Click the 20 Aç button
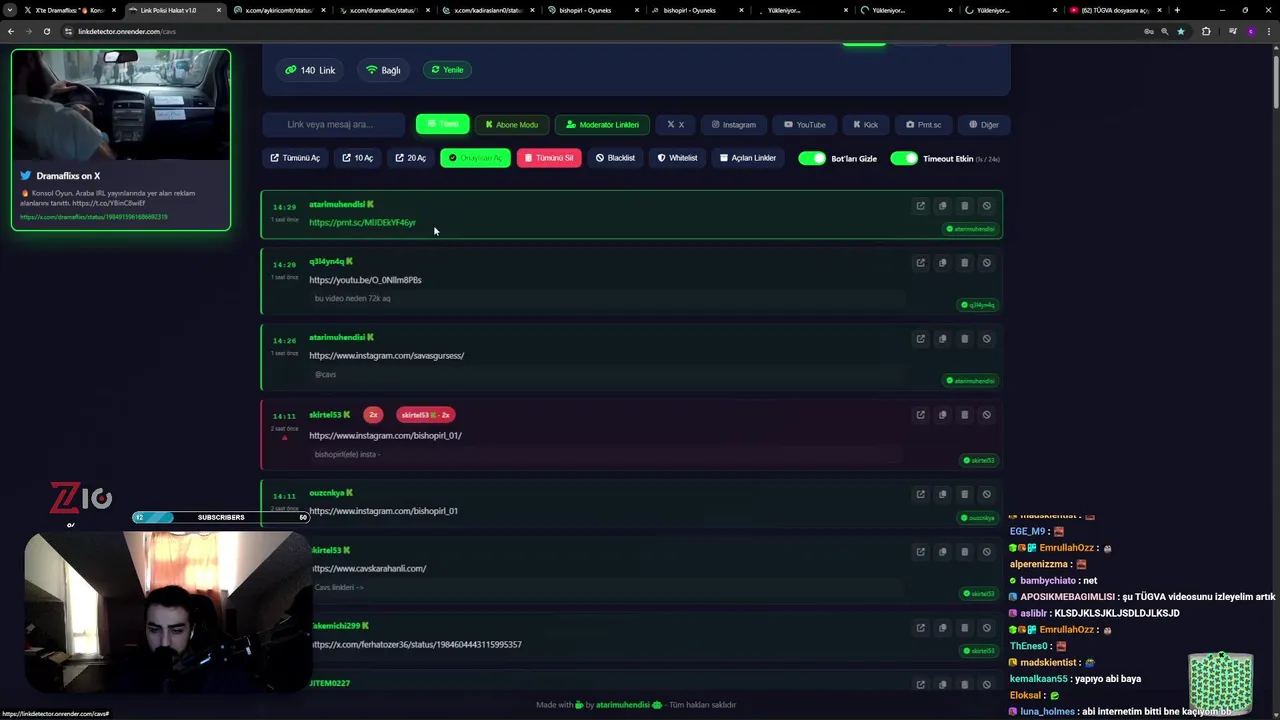Viewport: 1280px width, 720px height. (x=410, y=158)
